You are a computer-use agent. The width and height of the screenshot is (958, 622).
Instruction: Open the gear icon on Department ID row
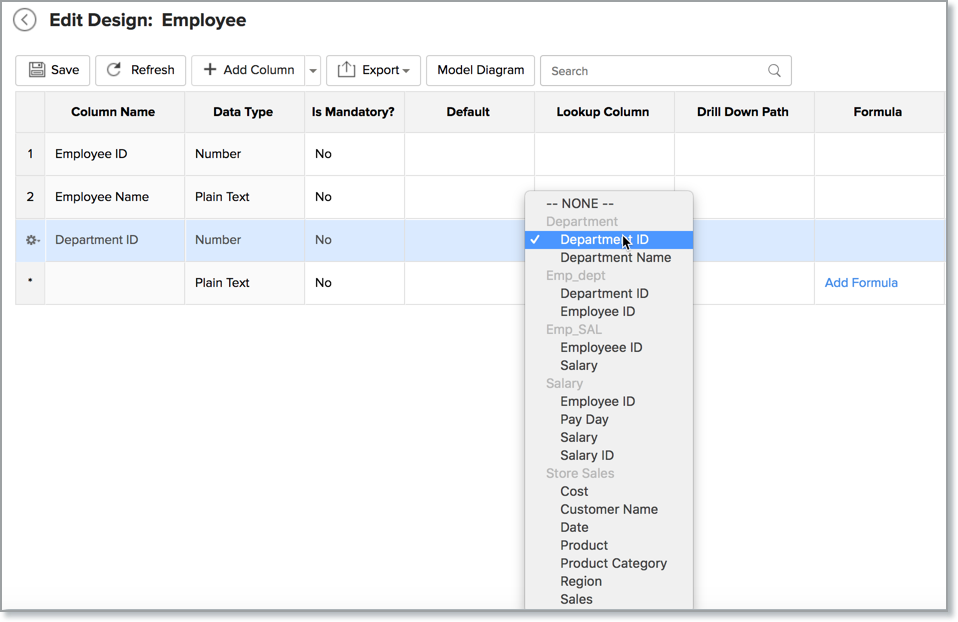coord(32,240)
